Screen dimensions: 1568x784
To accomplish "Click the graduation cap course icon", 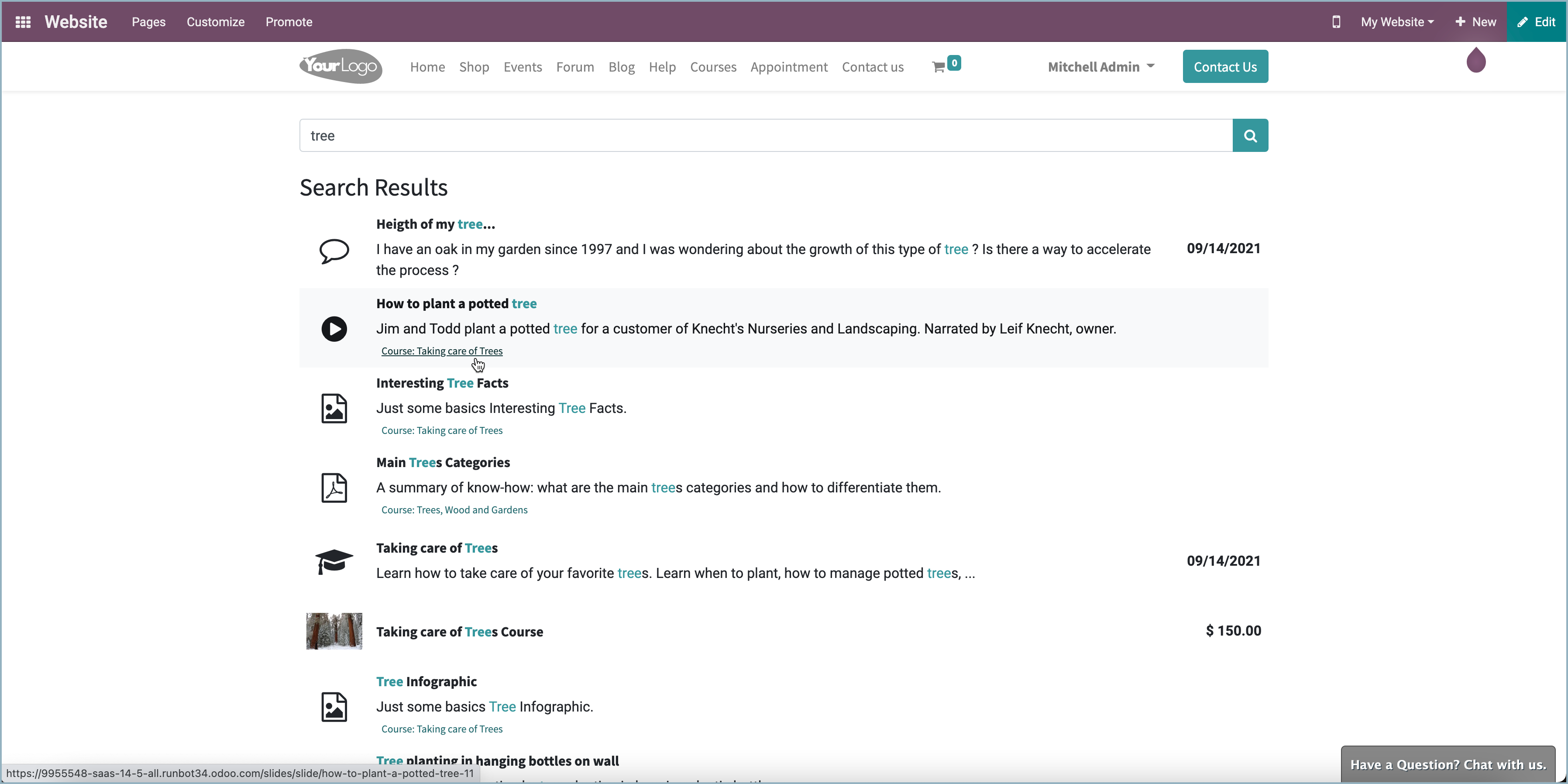I will point(334,561).
